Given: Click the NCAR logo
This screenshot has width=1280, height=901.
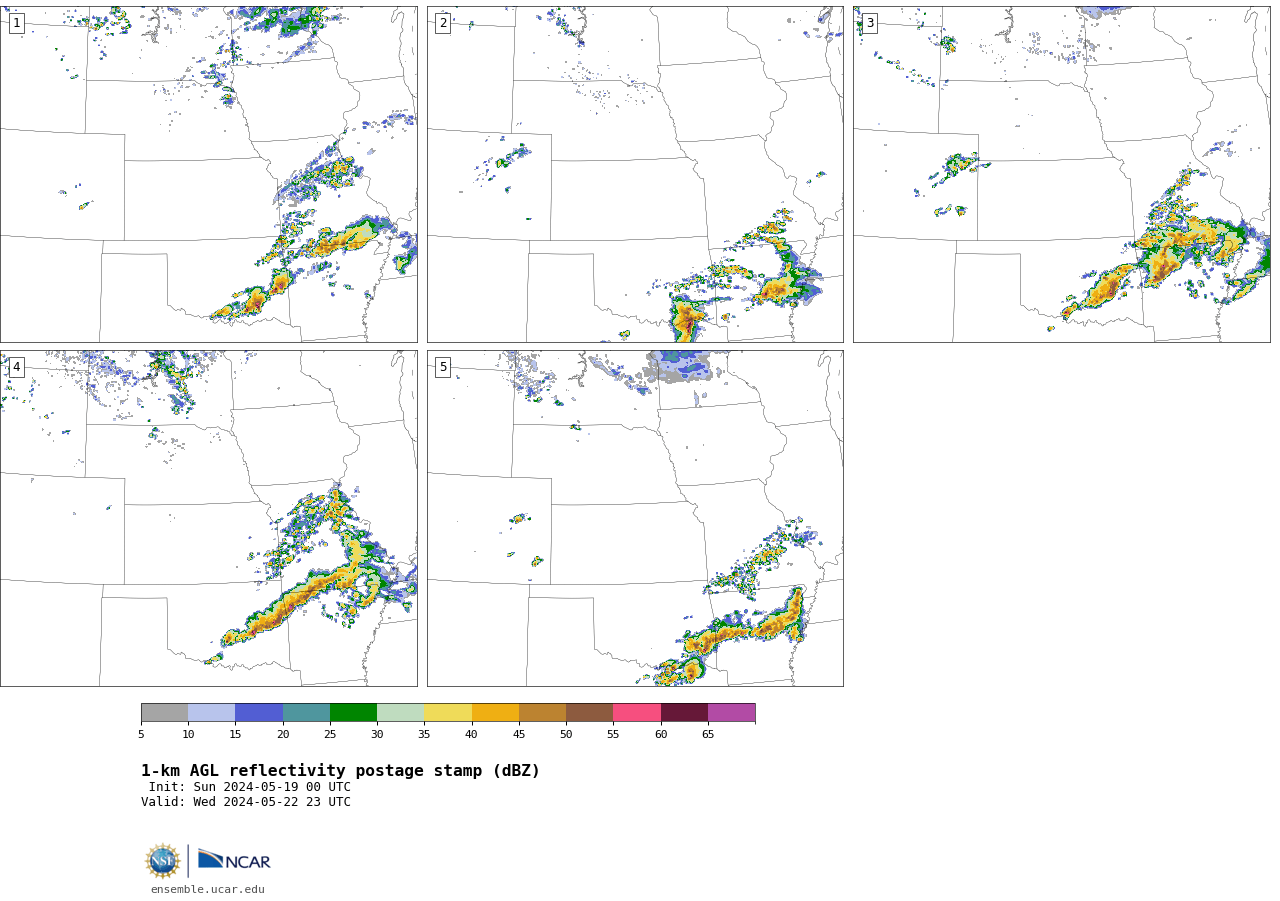Looking at the screenshot, I should coord(234,860).
